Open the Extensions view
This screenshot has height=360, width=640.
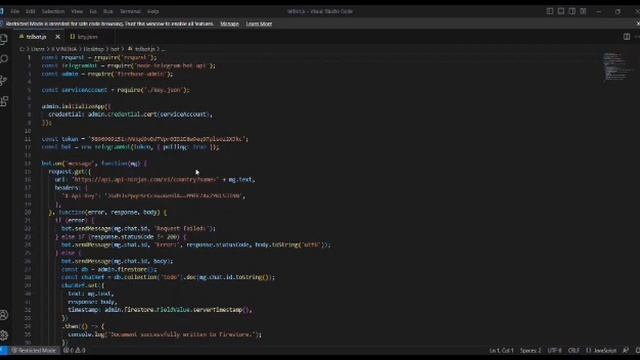(4, 101)
